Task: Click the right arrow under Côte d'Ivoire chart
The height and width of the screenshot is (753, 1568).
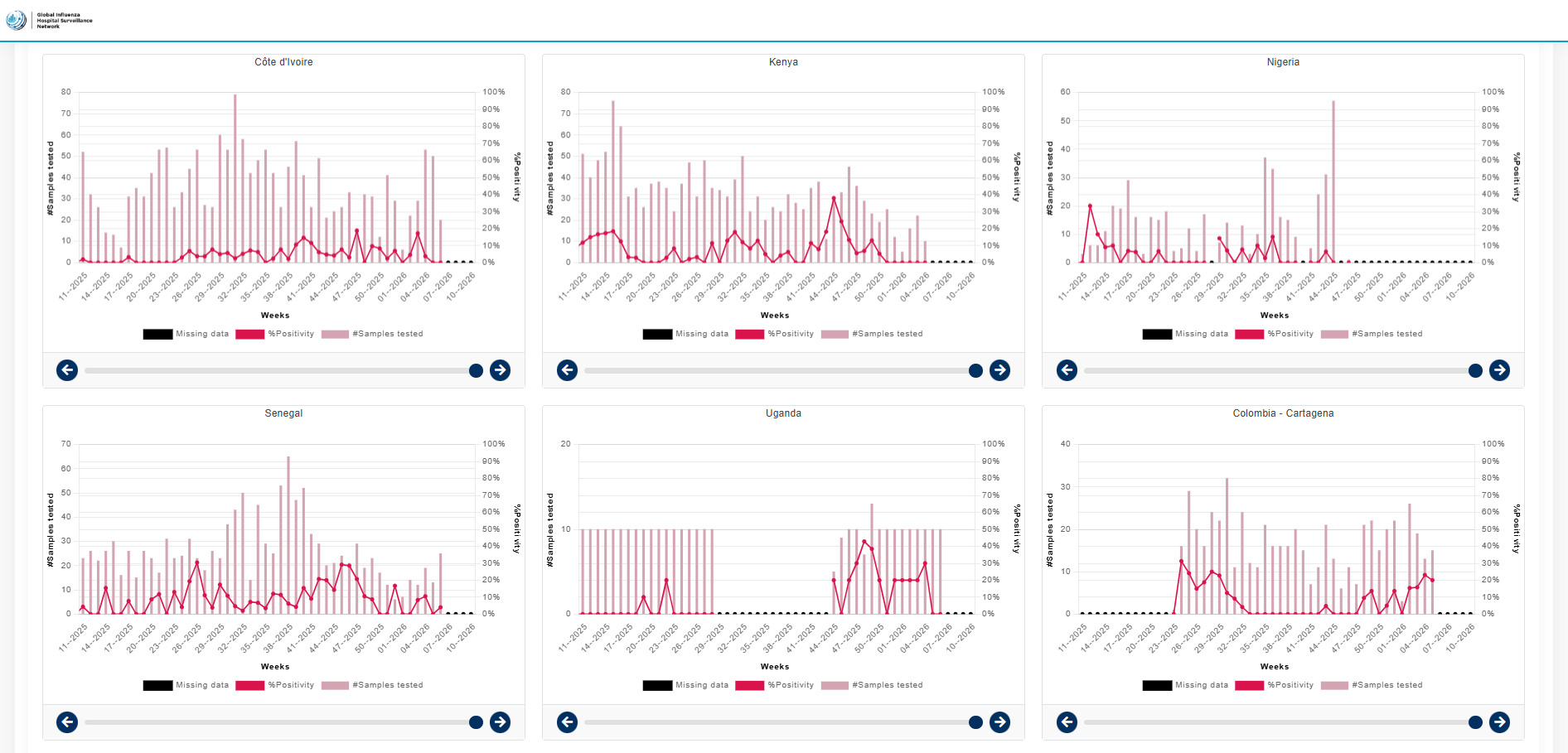Action: [x=500, y=370]
